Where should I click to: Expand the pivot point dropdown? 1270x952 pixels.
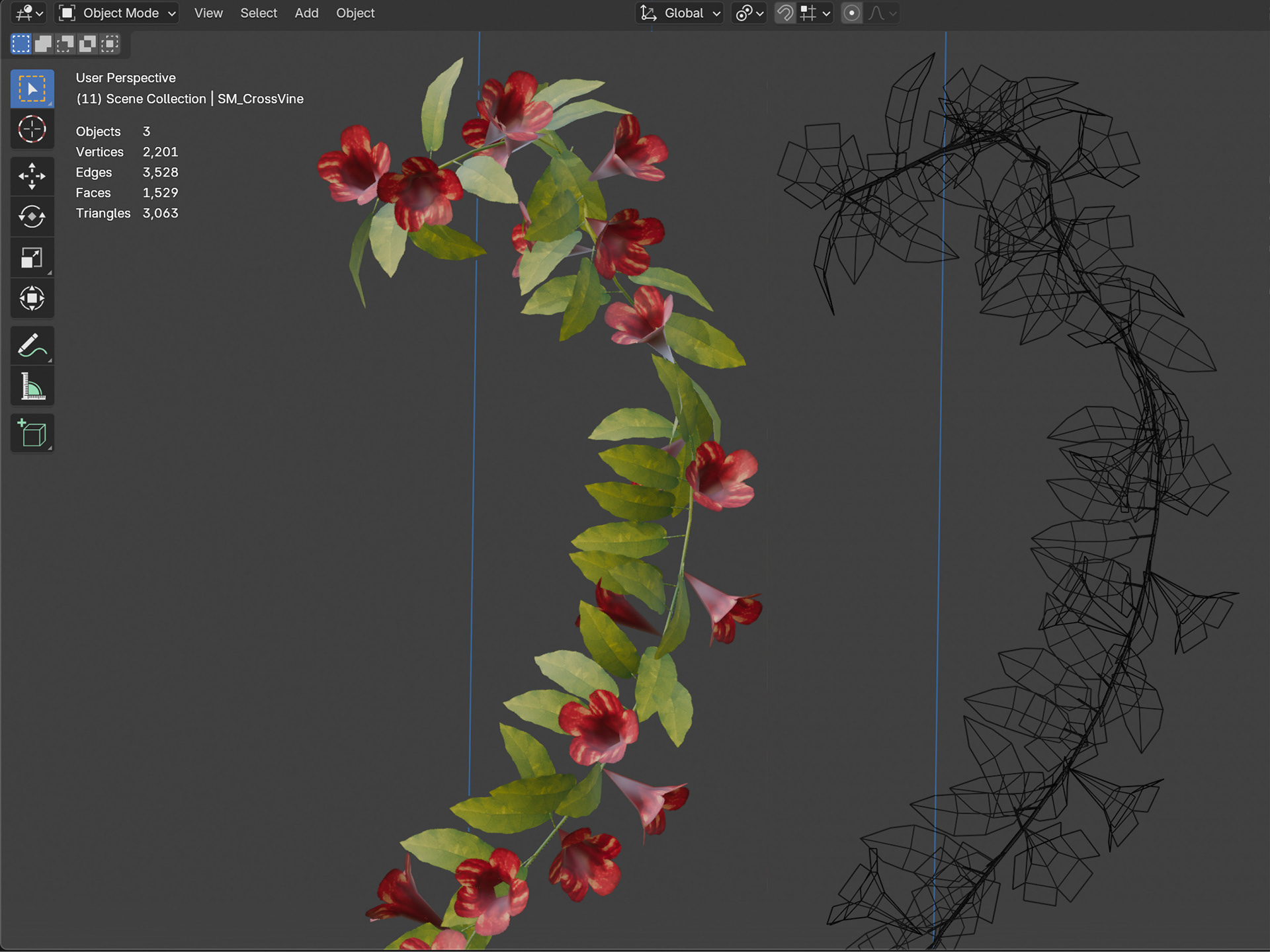749,13
